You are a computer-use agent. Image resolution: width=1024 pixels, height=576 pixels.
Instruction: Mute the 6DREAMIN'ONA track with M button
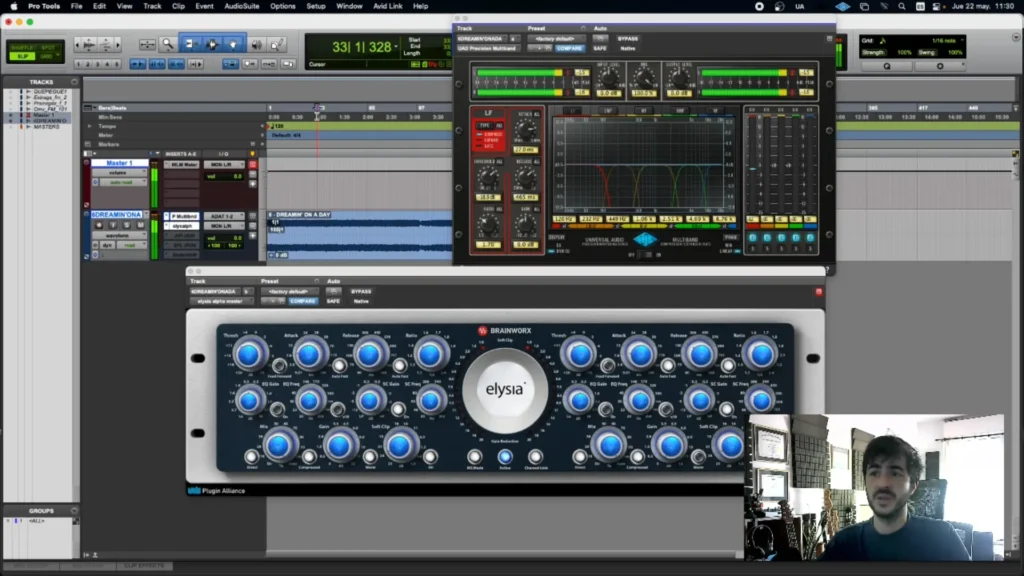pos(140,225)
